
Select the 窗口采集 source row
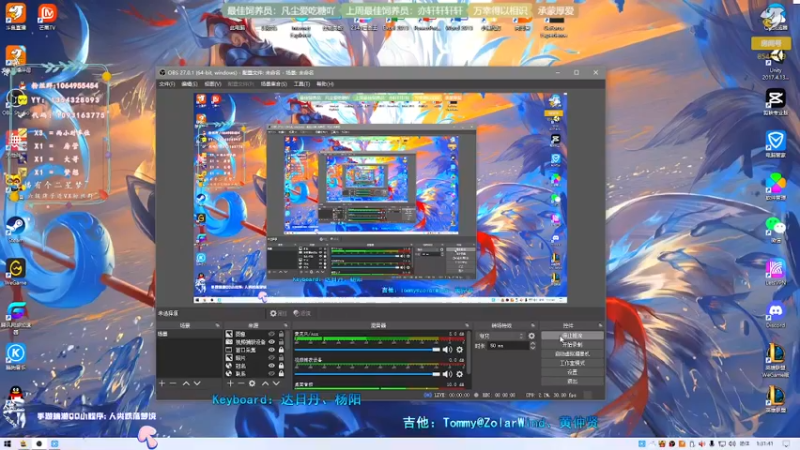[255, 350]
